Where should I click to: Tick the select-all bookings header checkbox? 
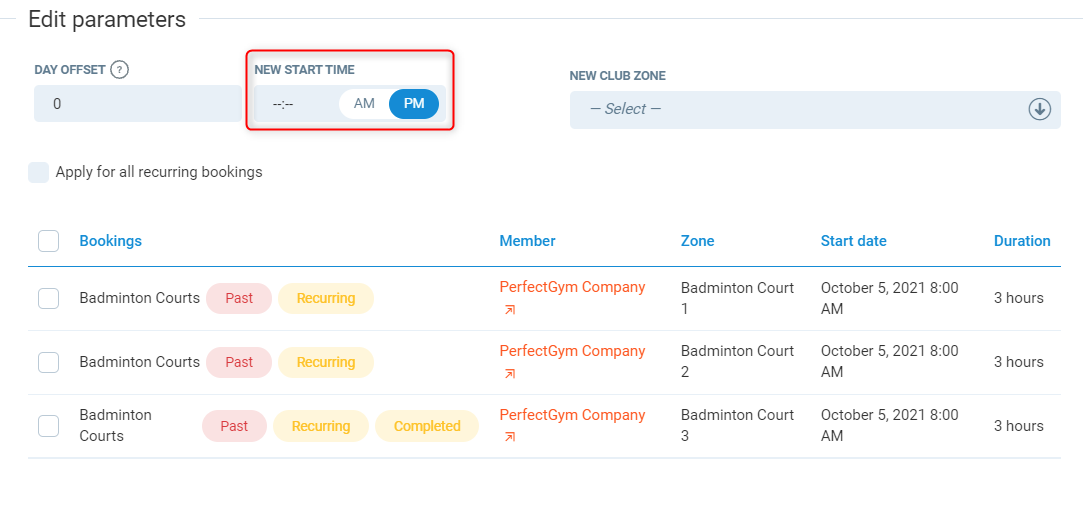point(48,241)
